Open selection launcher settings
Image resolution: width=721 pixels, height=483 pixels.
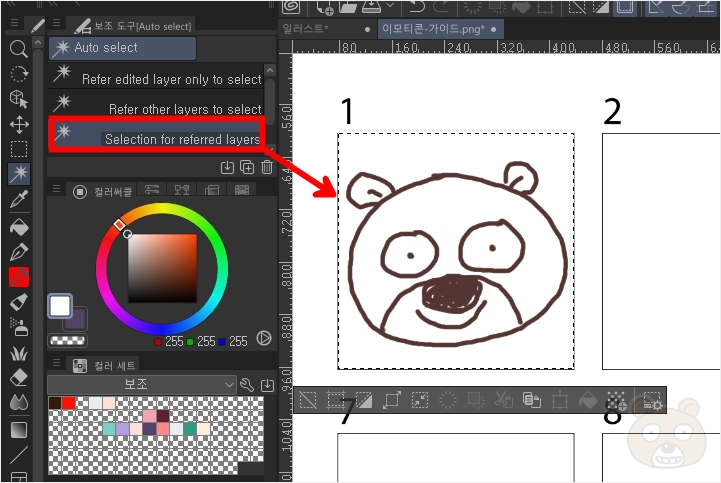(652, 401)
